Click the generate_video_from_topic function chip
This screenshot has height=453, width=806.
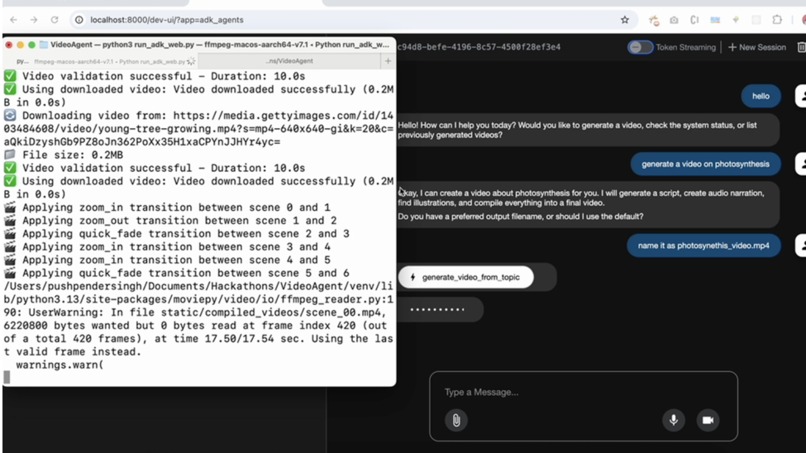[466, 277]
